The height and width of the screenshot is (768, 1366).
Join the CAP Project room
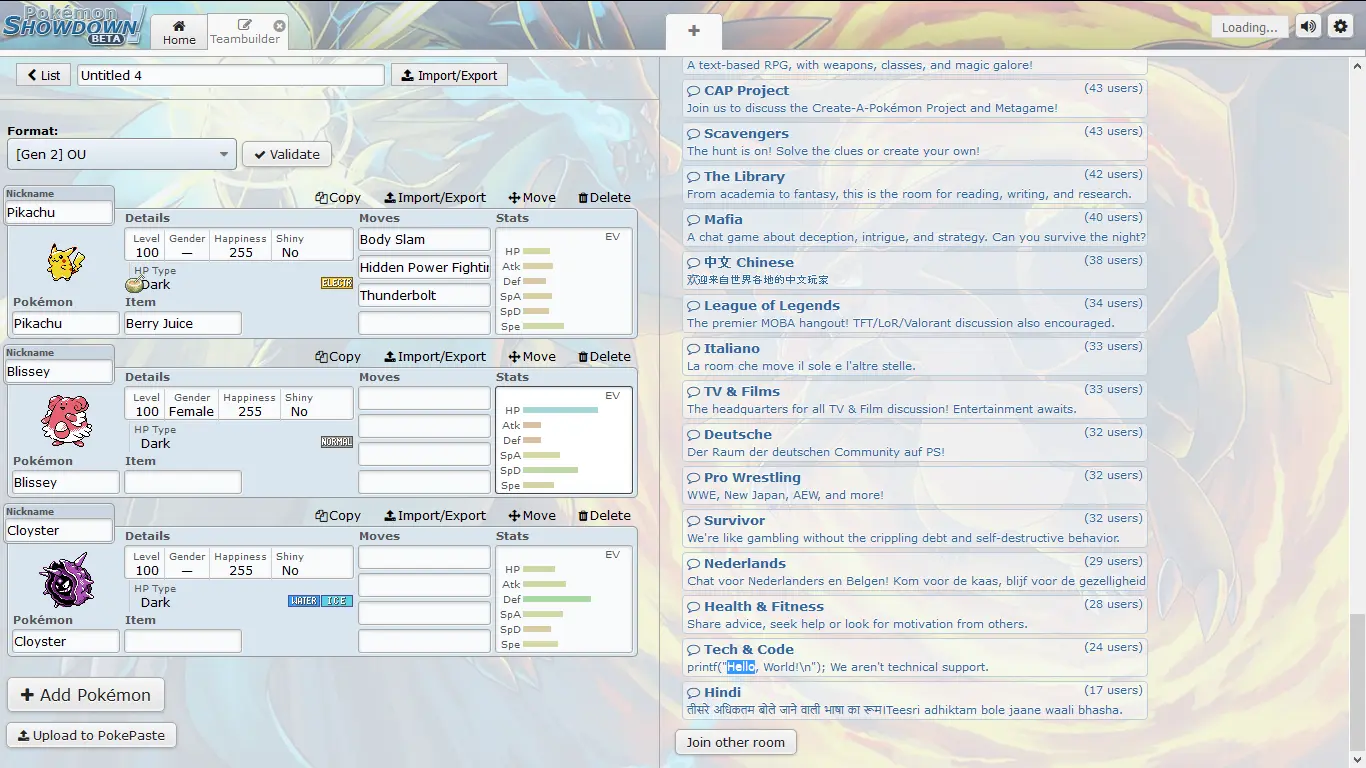(x=914, y=99)
